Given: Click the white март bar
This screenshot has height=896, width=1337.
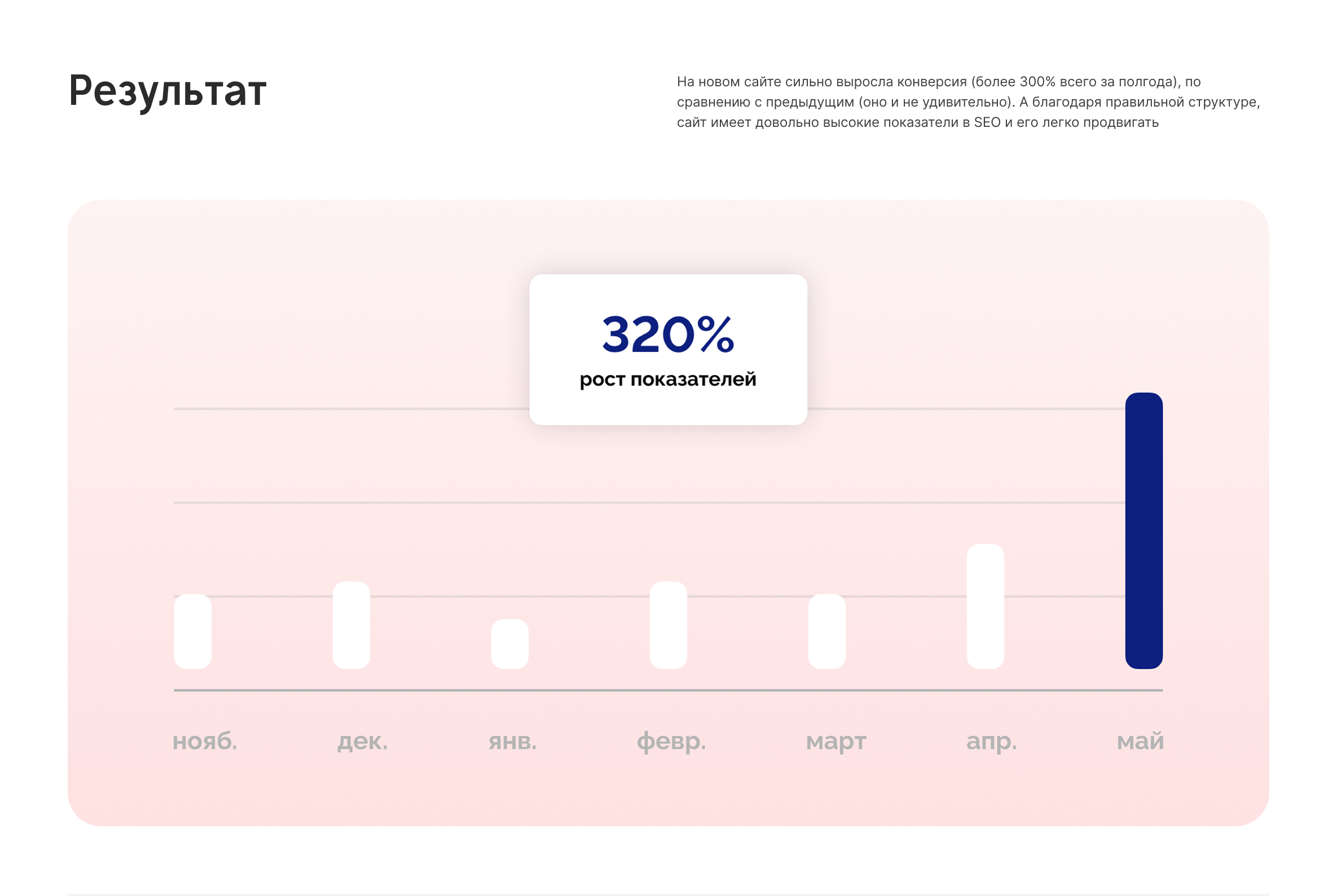Looking at the screenshot, I should click(x=826, y=631).
